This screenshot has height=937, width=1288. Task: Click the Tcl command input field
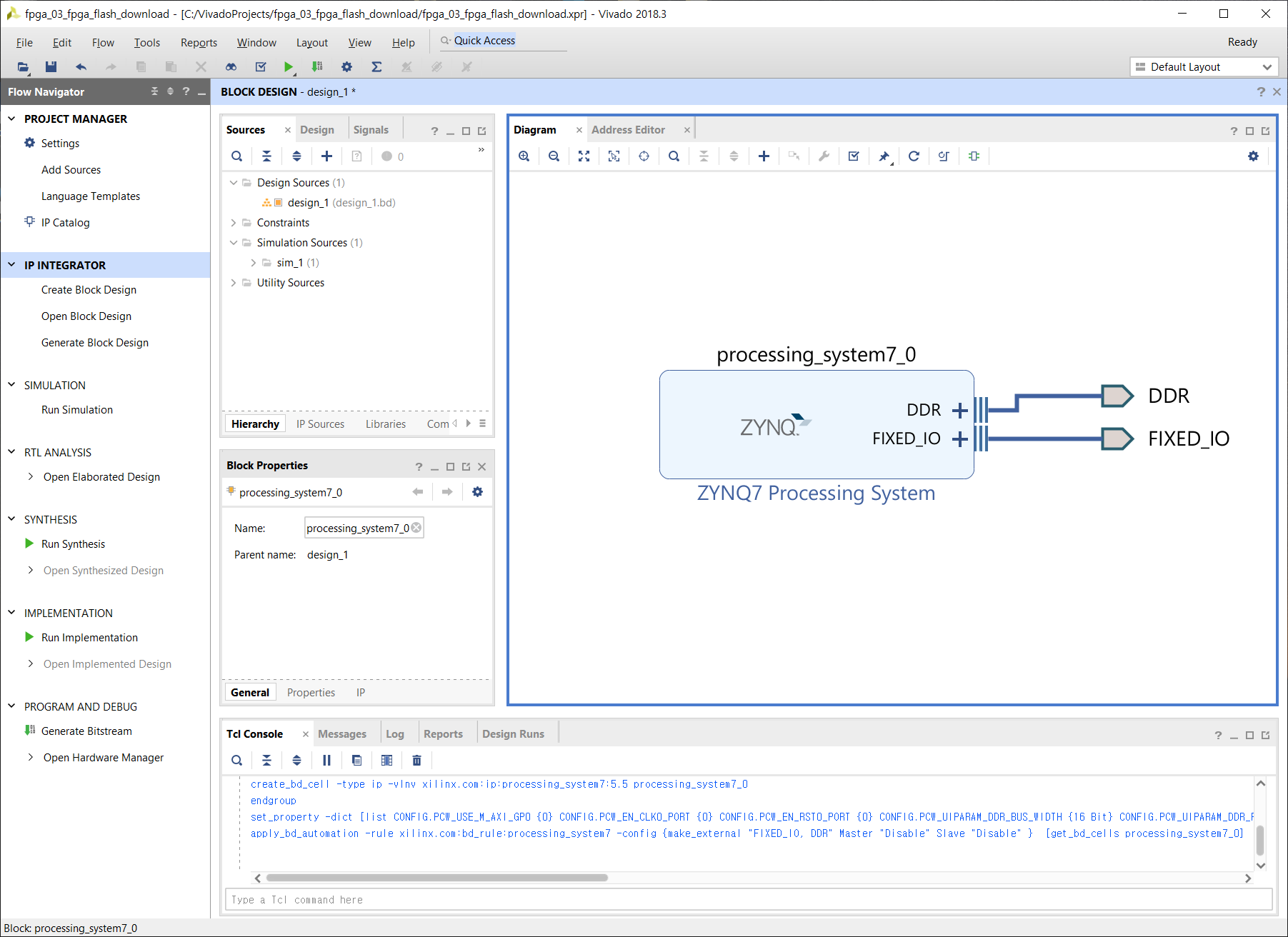point(749,900)
